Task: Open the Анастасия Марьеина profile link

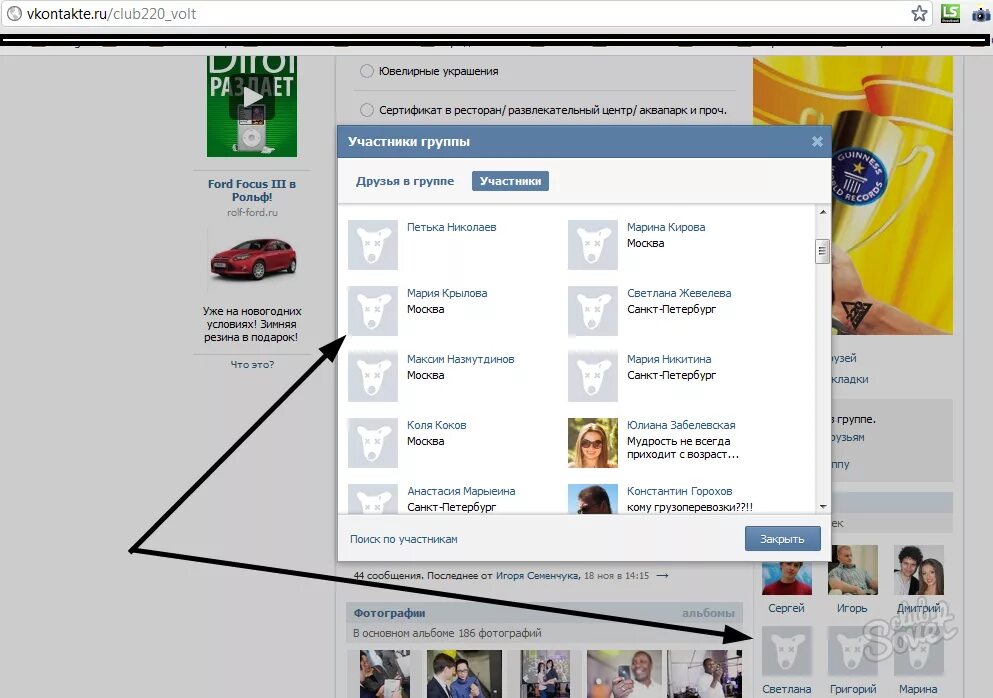Action: click(x=461, y=490)
